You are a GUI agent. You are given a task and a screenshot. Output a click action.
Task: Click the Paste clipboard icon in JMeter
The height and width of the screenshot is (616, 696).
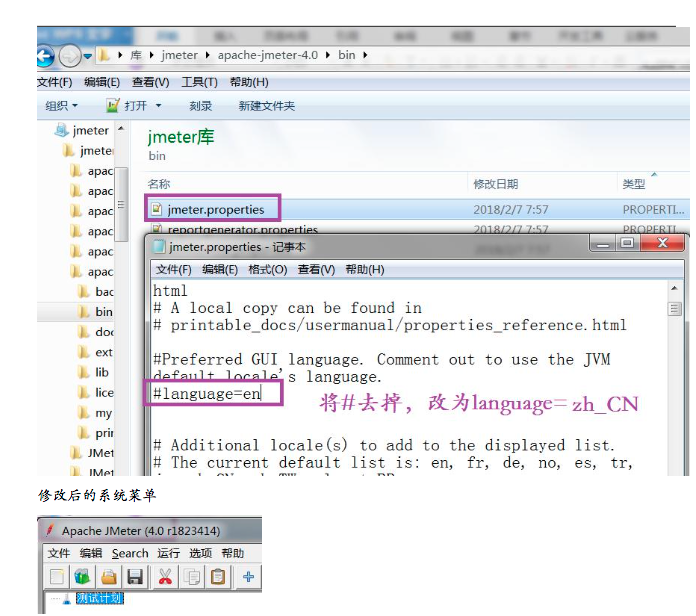218,577
